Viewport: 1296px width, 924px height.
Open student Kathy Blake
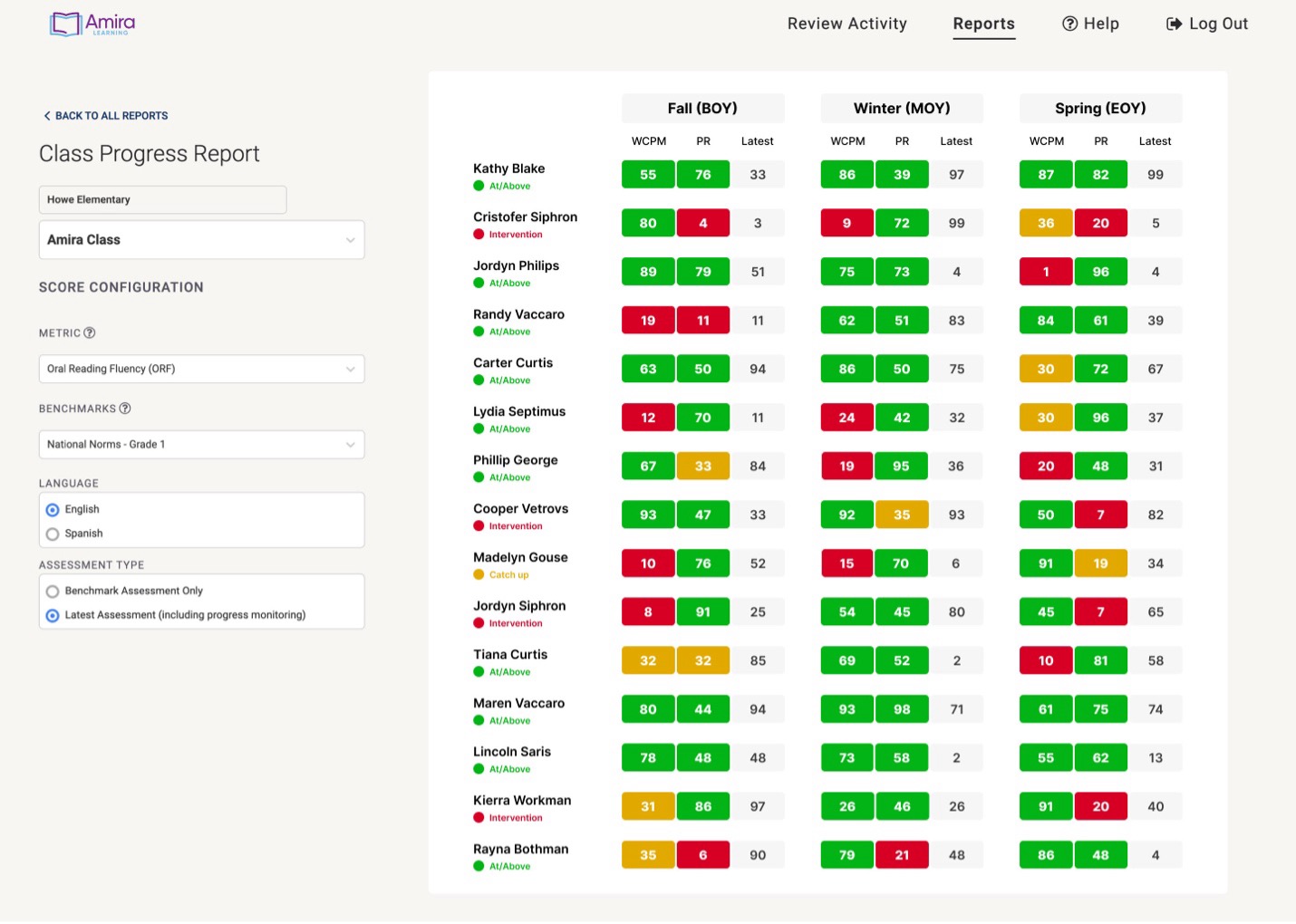point(509,168)
